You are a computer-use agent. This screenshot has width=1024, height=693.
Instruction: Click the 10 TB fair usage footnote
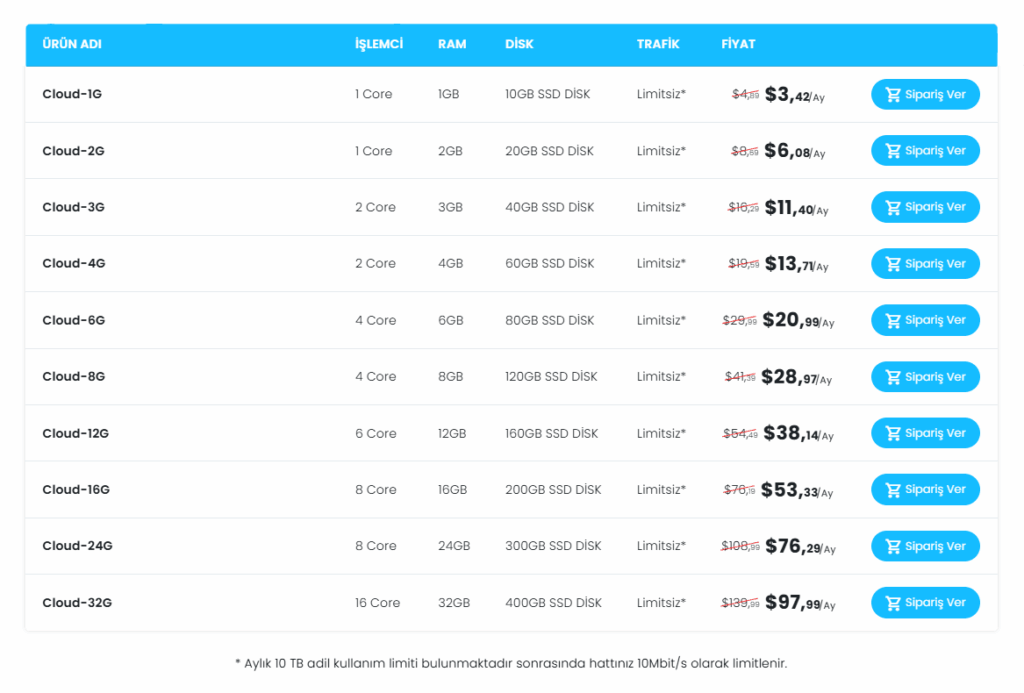[511, 663]
